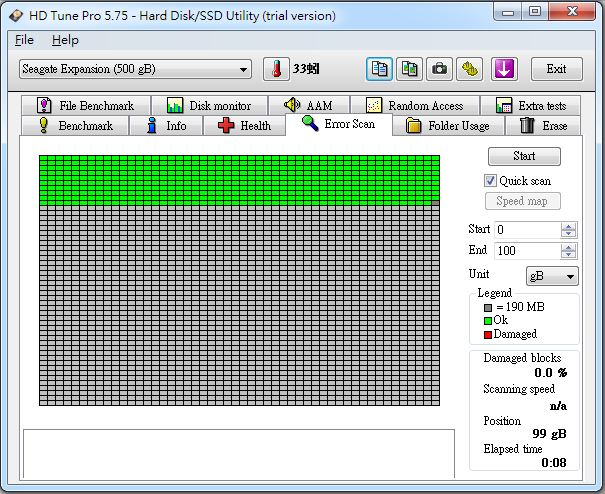The height and width of the screenshot is (494, 605).
Task: Click the Exit button
Action: (x=556, y=69)
